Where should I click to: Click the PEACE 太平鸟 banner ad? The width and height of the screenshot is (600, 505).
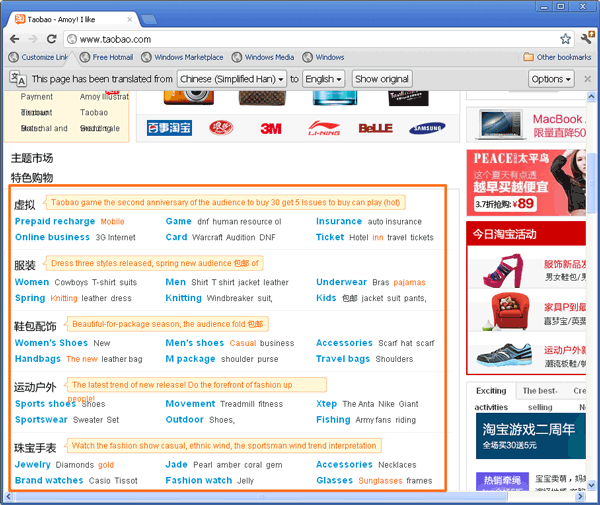coord(526,183)
